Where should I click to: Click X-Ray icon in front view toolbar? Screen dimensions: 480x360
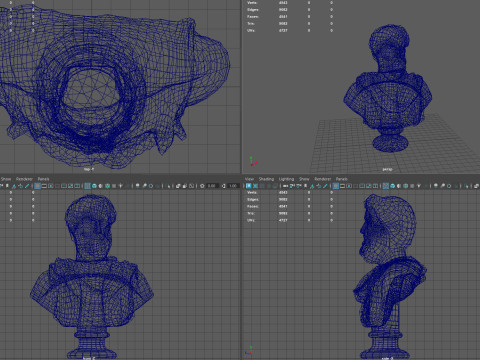(178, 186)
